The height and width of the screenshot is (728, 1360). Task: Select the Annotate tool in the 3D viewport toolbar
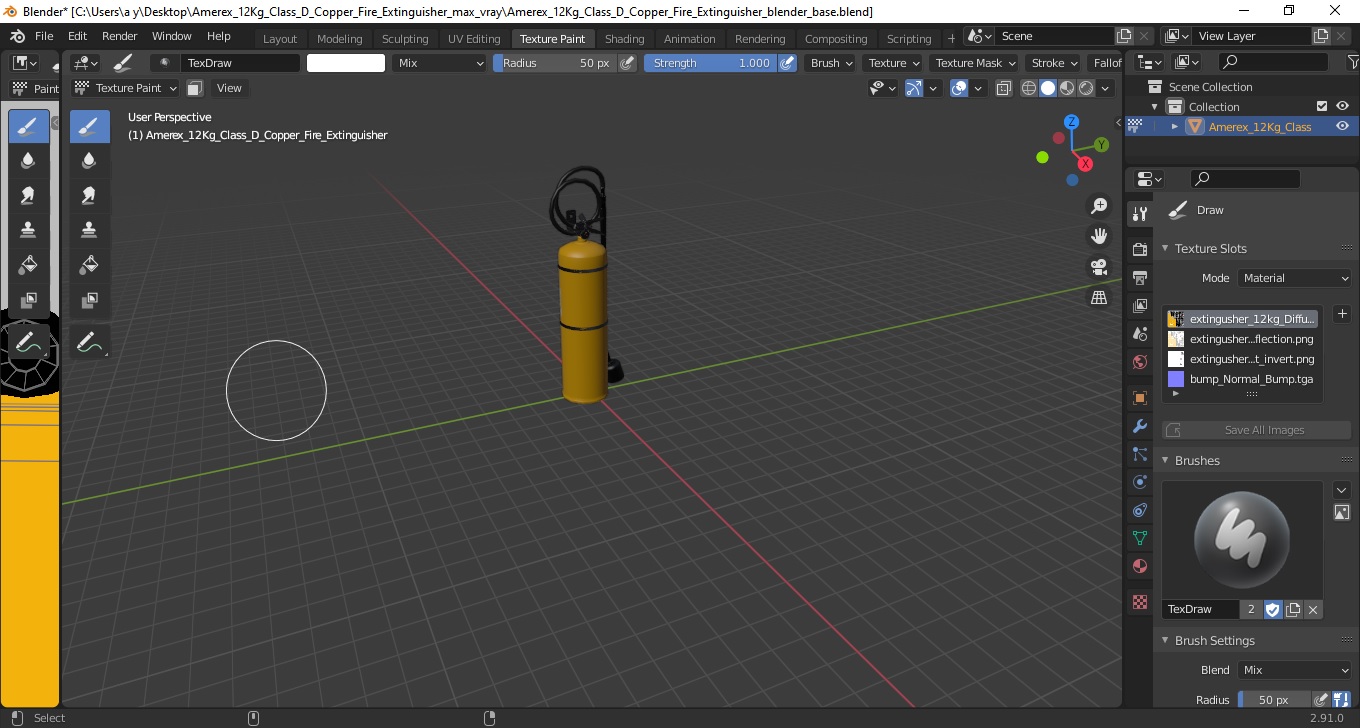[90, 341]
